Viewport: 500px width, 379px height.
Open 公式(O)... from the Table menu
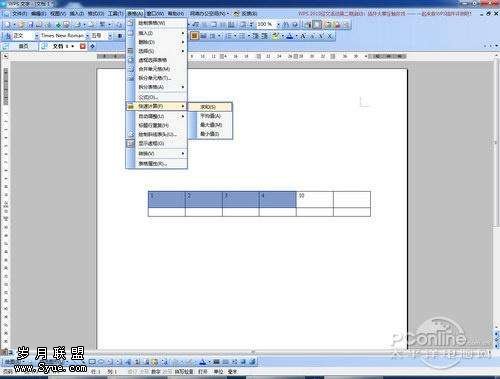coord(156,97)
